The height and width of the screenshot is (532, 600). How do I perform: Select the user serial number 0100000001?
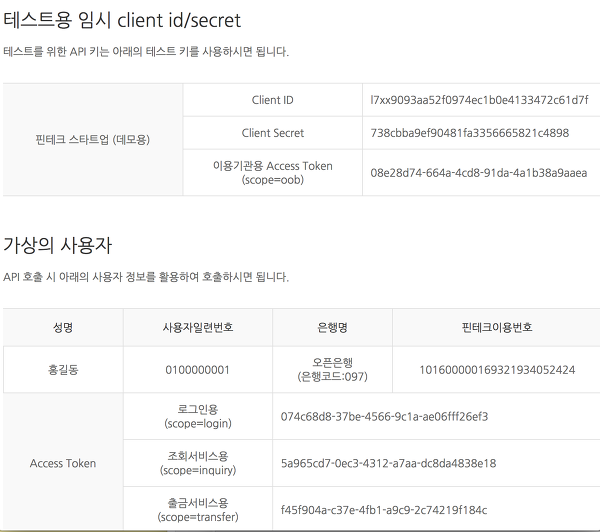pos(197,370)
